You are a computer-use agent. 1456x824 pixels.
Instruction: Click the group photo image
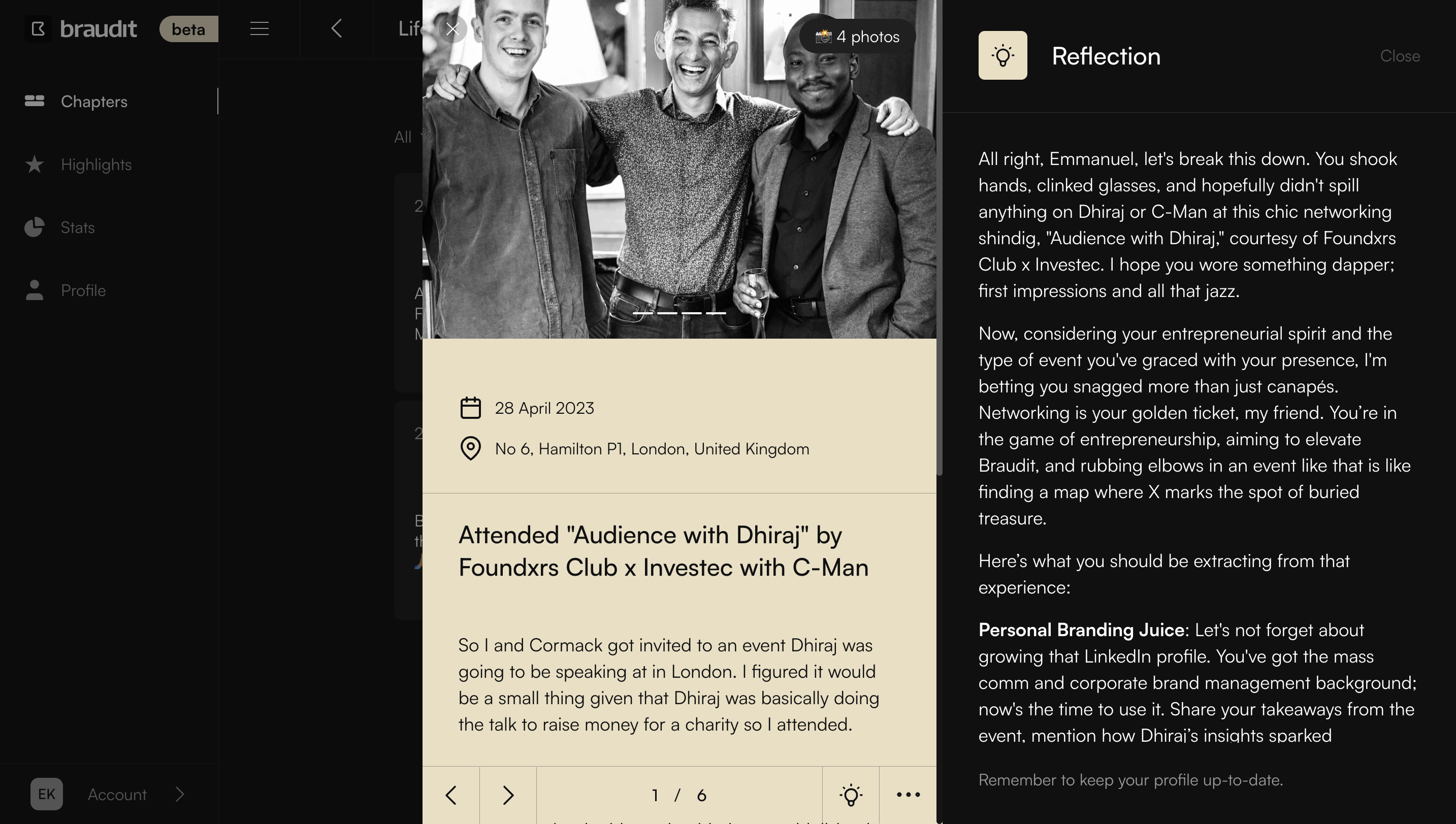680,169
